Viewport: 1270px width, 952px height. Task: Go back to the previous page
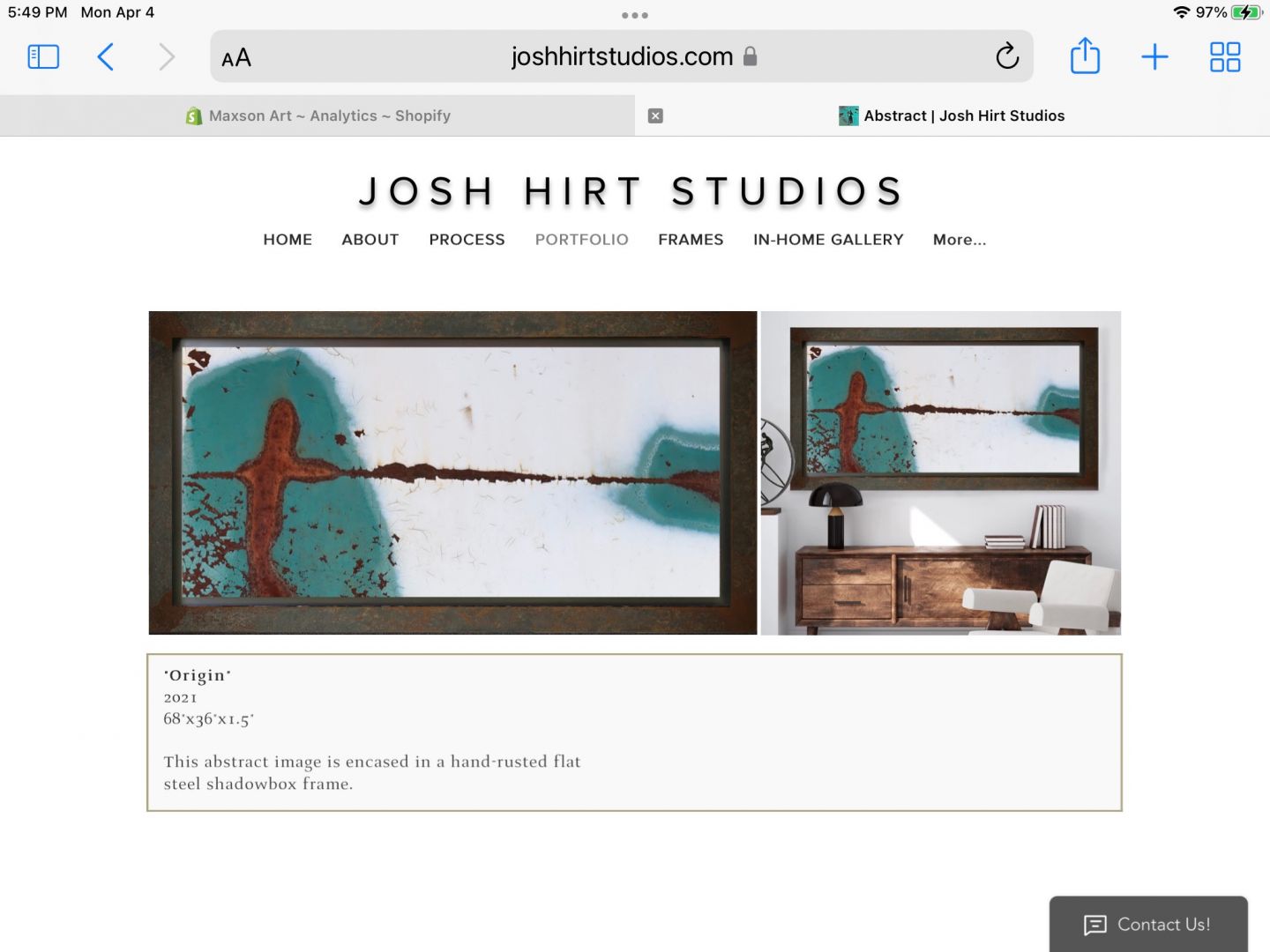(x=105, y=57)
